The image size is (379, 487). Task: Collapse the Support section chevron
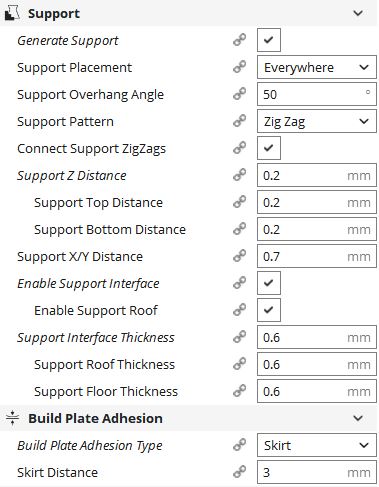[358, 13]
